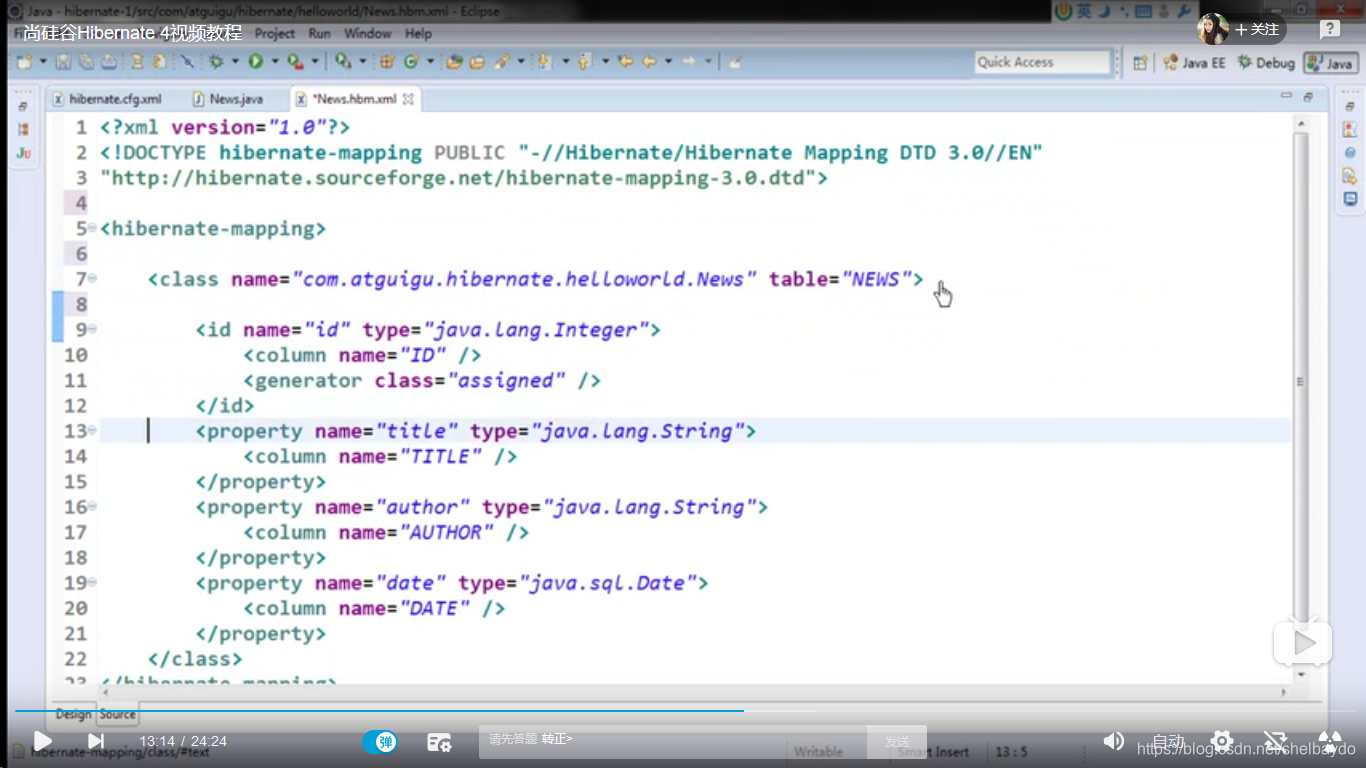
Task: Click the hierarchy icon in left sidebar
Action: tap(23, 129)
